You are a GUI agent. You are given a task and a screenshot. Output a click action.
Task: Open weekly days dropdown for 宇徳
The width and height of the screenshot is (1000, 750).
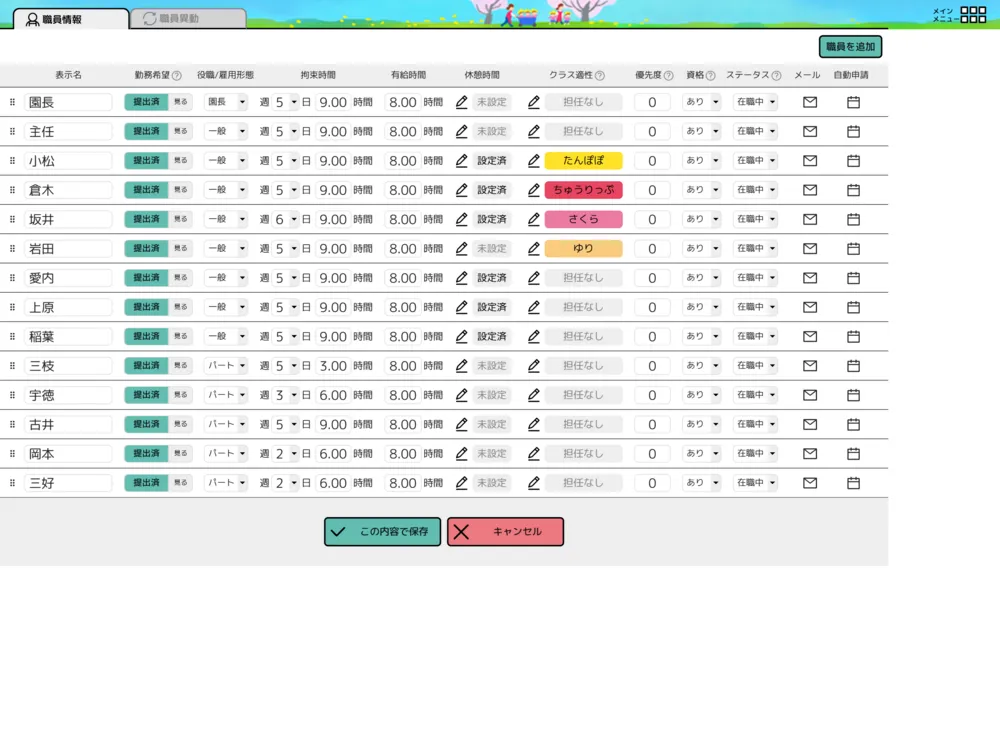point(285,395)
